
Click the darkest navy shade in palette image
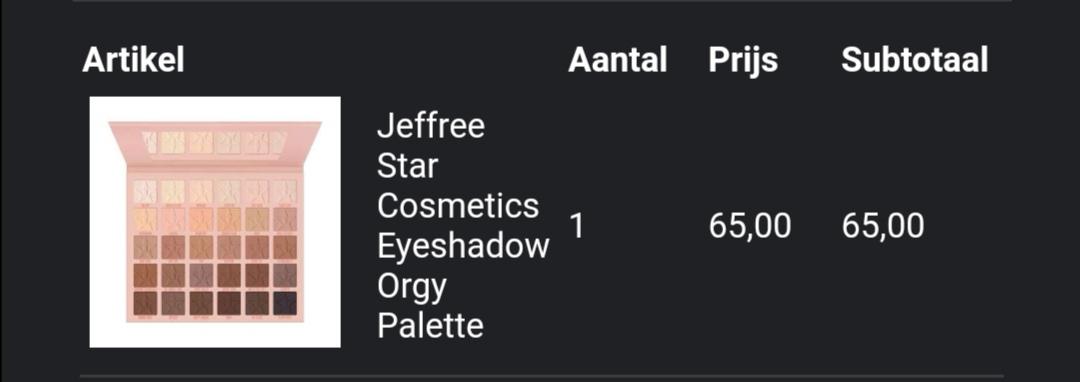pos(284,304)
